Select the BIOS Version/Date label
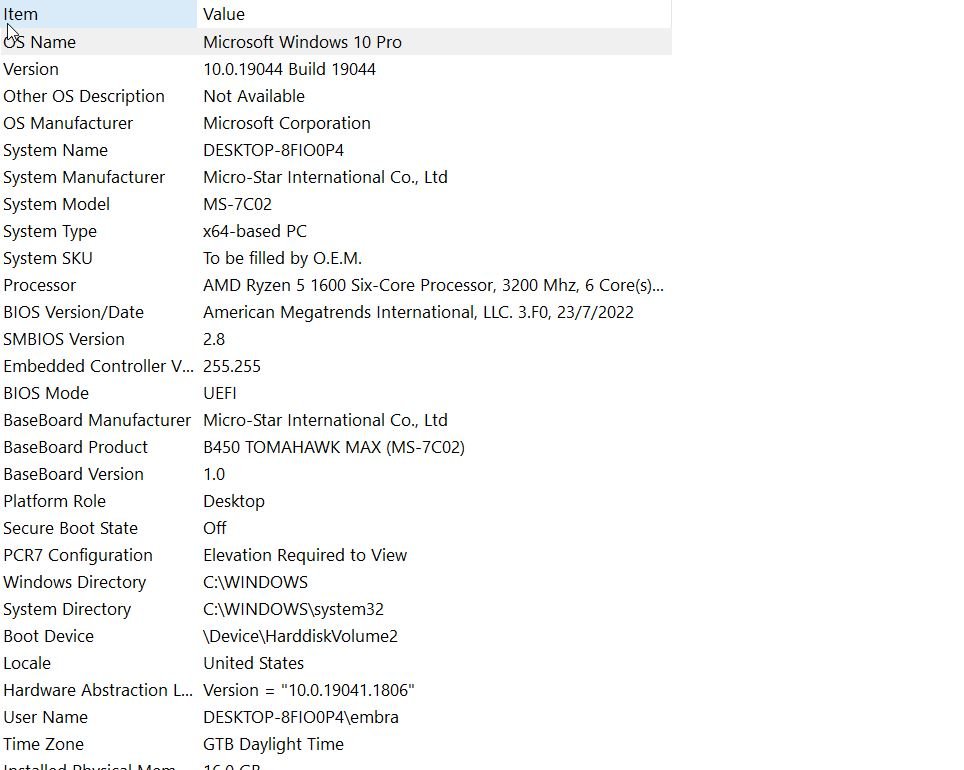Image resolution: width=964 pixels, height=770 pixels. coord(74,312)
